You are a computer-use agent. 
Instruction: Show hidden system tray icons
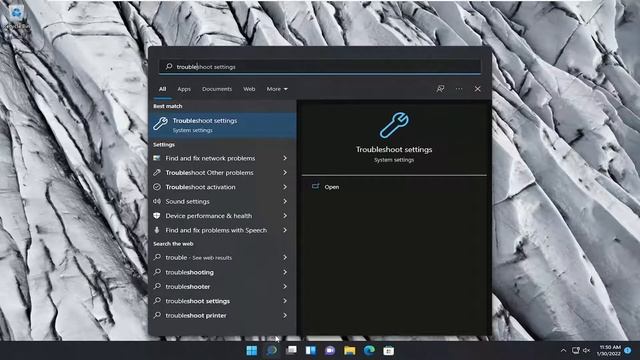(x=563, y=351)
